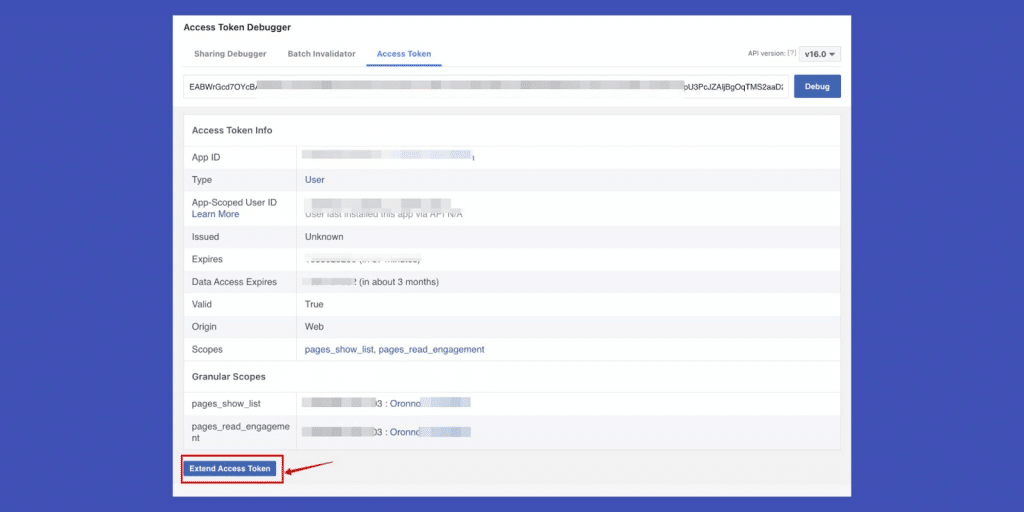Image resolution: width=1024 pixels, height=512 pixels.
Task: Select the Granular Scopes header text
Action: click(229, 377)
